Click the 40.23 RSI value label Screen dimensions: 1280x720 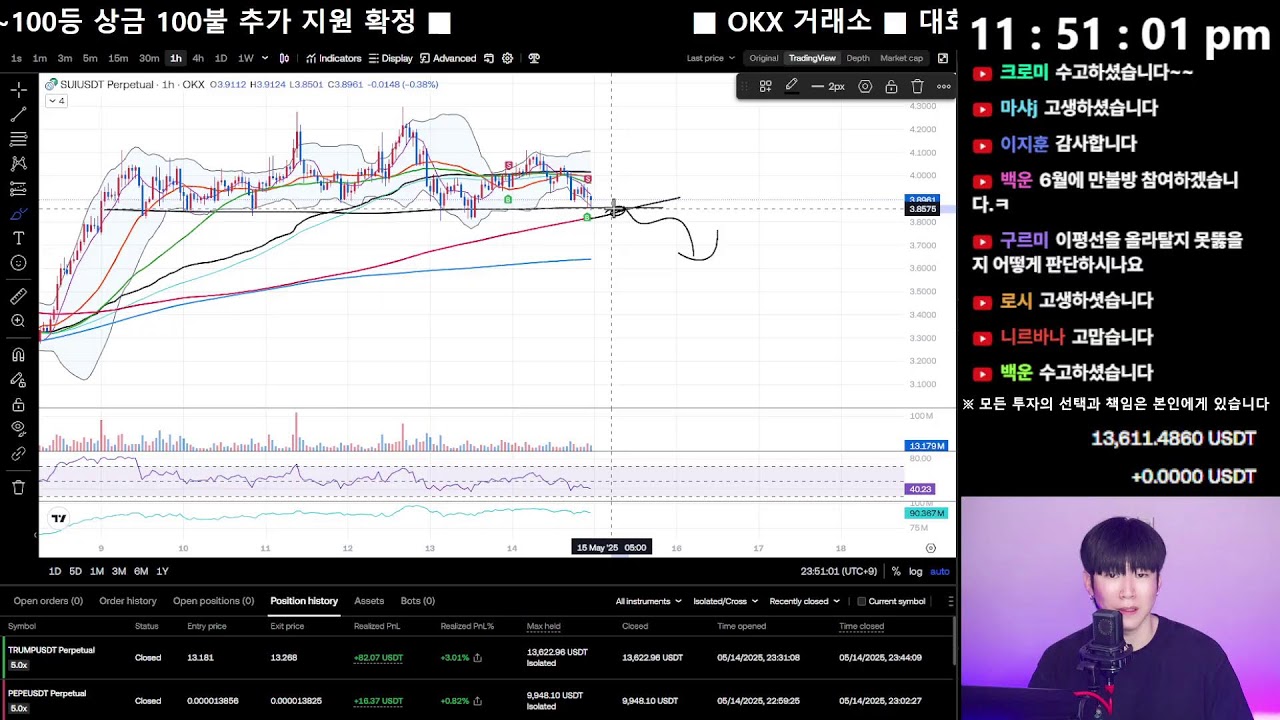pos(919,489)
